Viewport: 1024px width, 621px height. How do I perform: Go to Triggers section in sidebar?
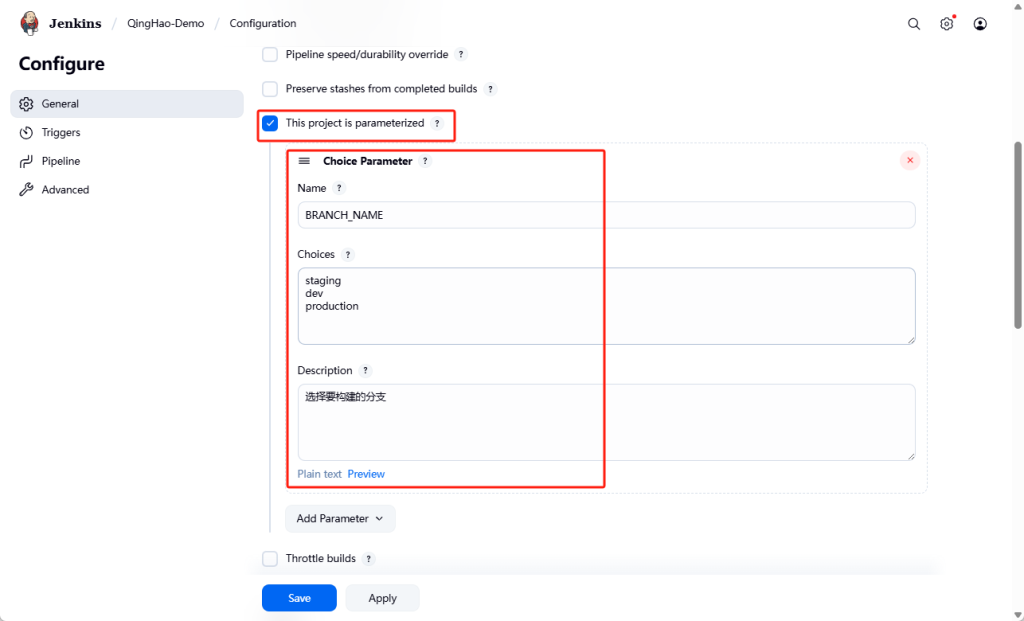point(61,132)
